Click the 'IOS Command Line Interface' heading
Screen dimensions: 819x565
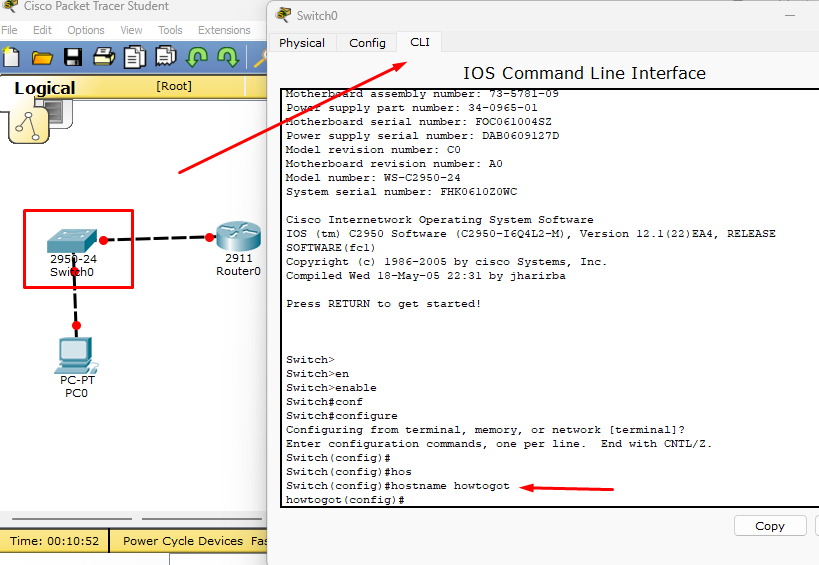click(584, 73)
